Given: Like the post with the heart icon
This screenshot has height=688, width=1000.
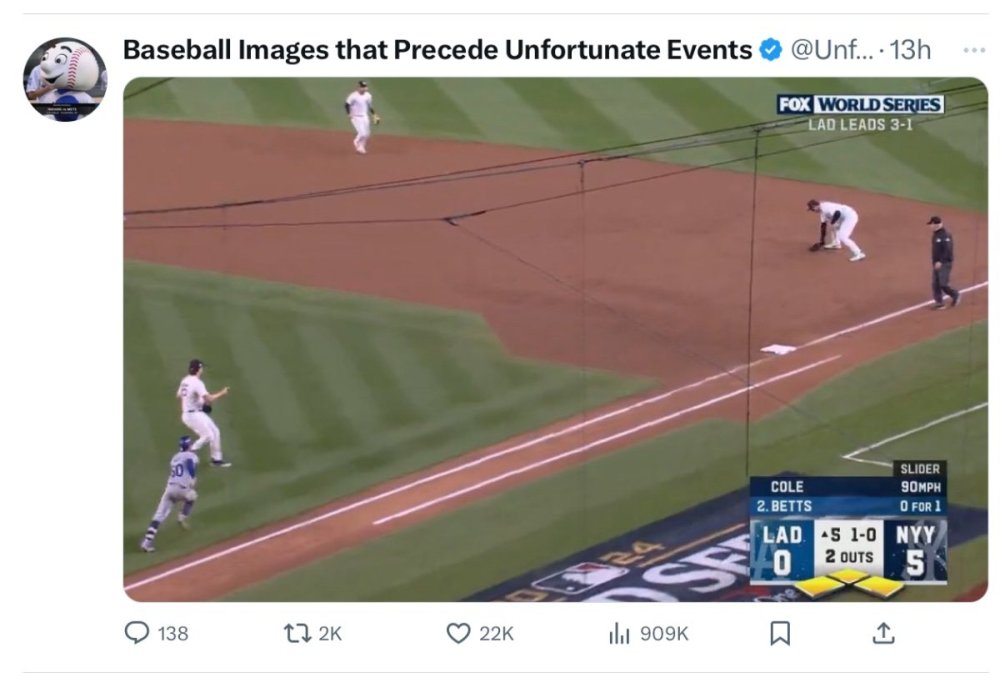Looking at the screenshot, I should [458, 633].
